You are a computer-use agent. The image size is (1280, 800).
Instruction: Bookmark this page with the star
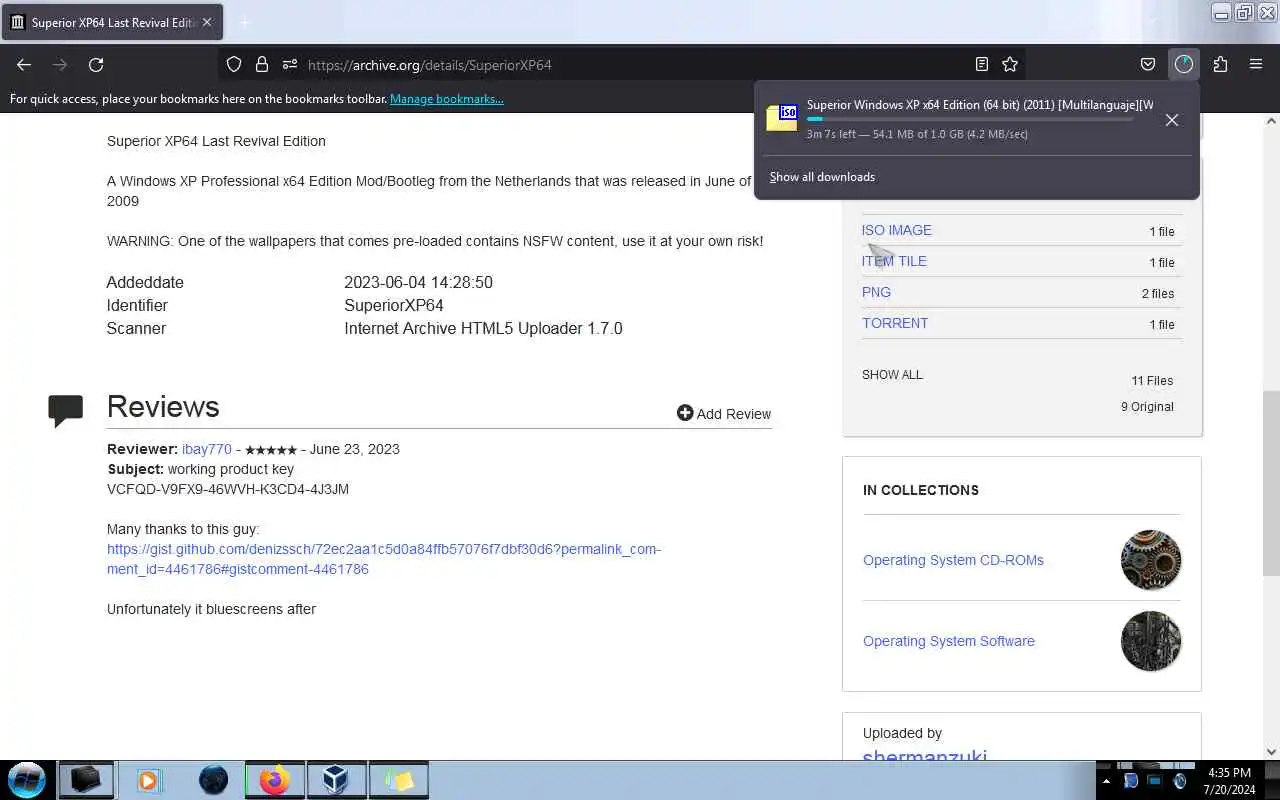tap(1010, 64)
